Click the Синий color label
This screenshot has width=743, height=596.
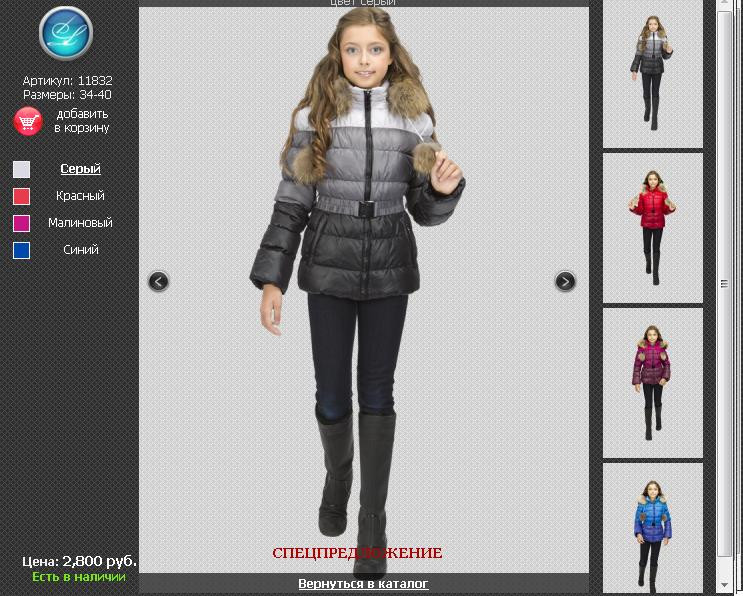81,250
